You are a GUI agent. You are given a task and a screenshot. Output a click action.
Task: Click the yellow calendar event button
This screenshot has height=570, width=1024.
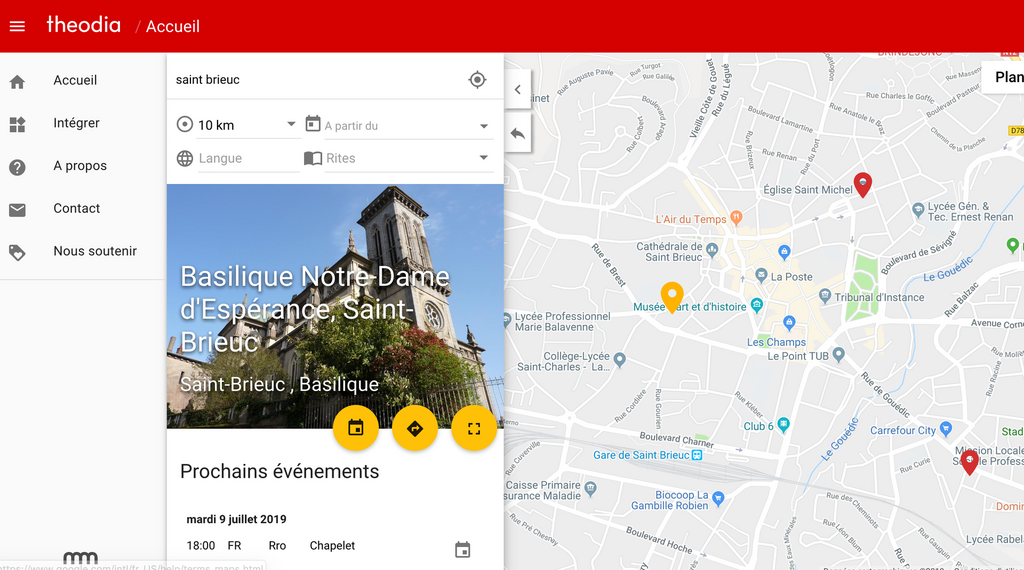[356, 428]
